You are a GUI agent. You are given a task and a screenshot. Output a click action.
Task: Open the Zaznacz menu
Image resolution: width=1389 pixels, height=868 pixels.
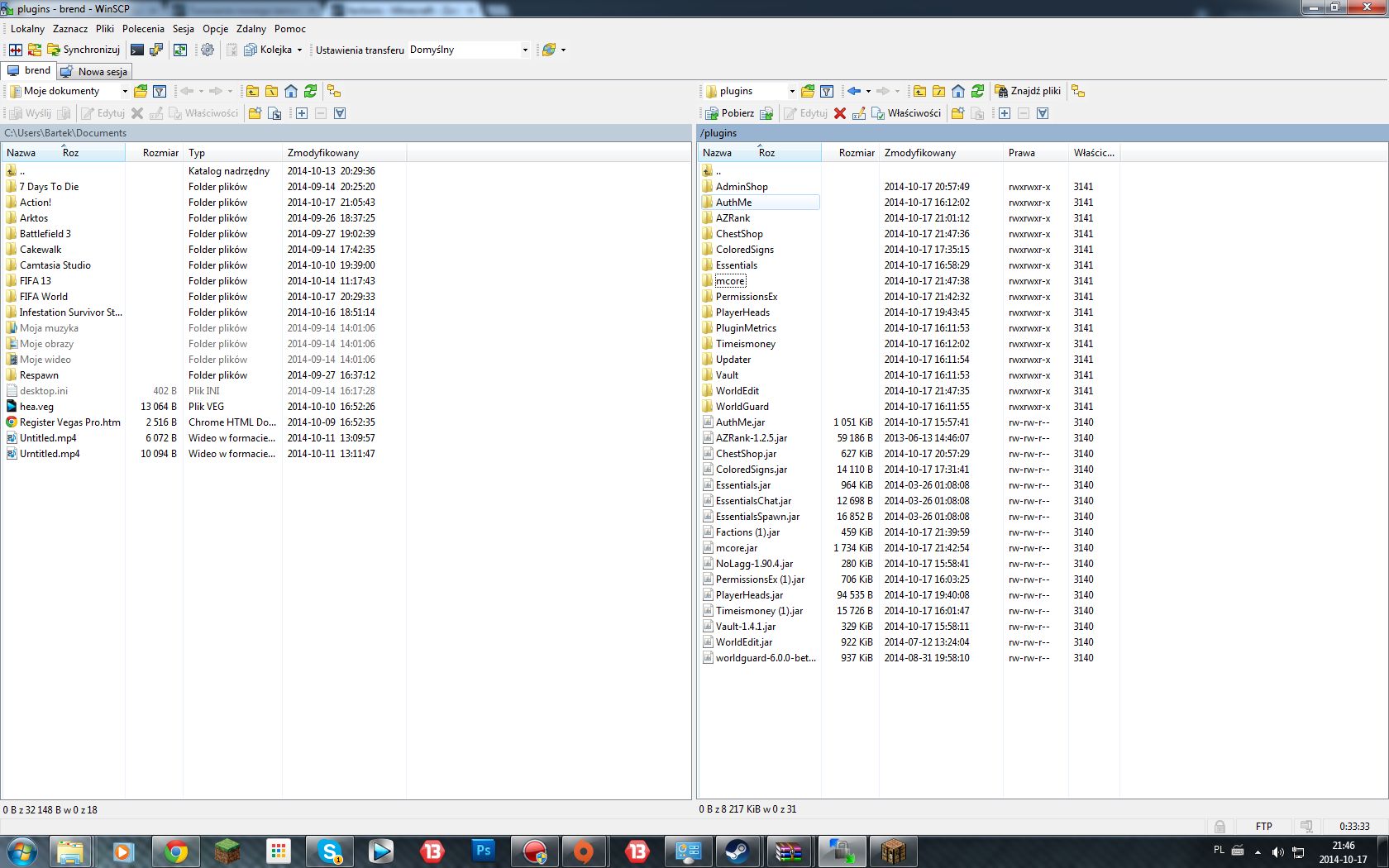70,29
